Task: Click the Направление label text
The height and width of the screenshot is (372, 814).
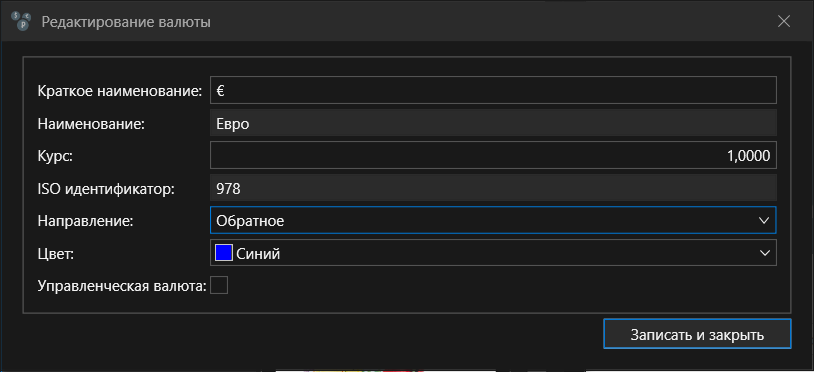Action: (86, 221)
